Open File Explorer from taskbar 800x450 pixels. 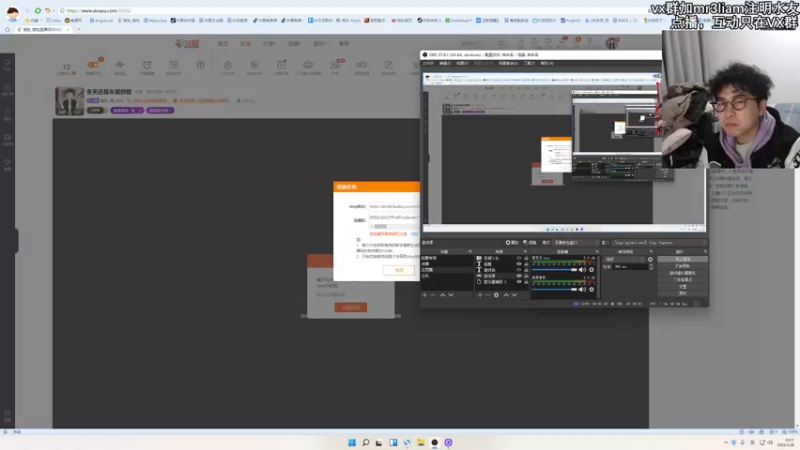click(x=420, y=442)
